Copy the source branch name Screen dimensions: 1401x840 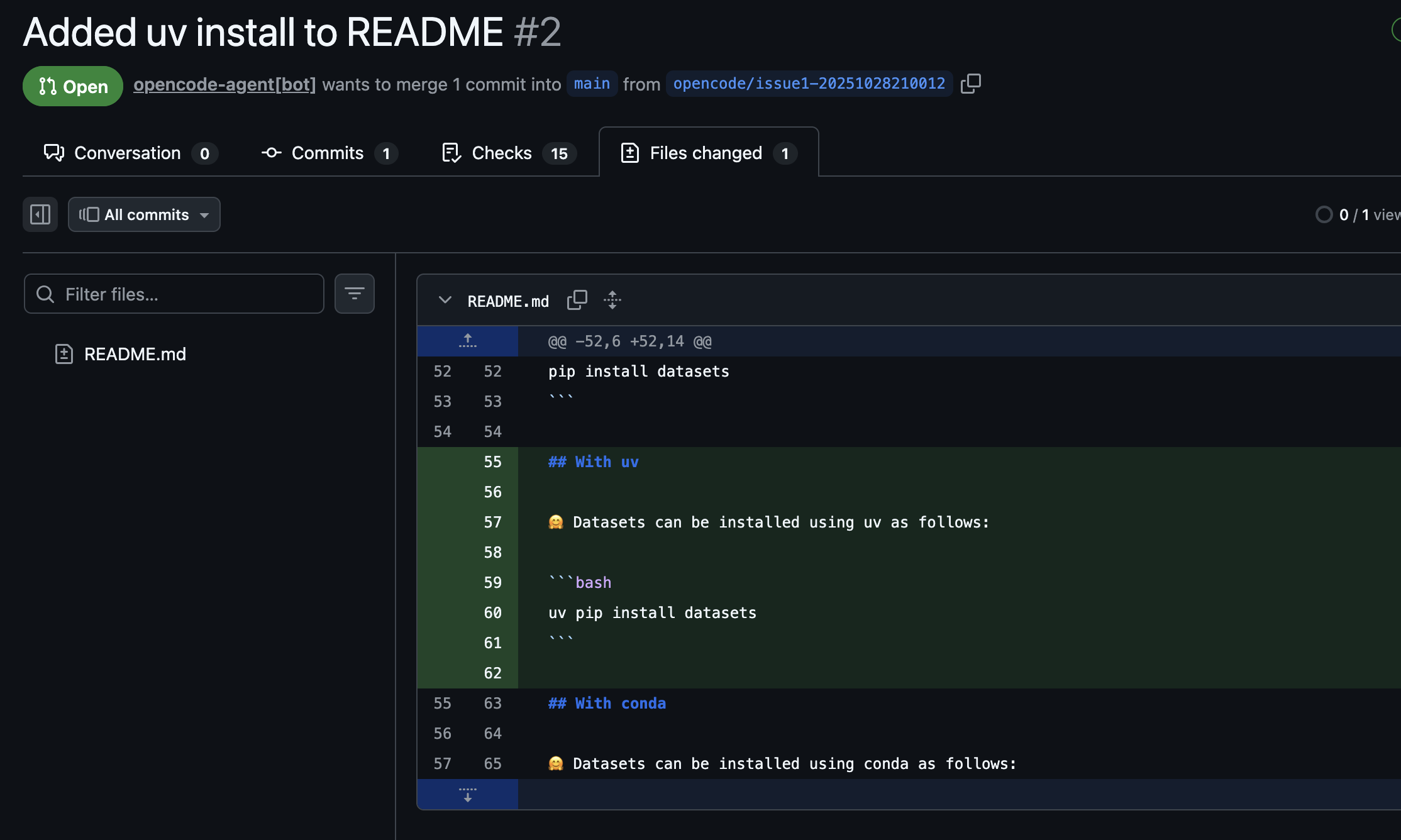tap(970, 83)
